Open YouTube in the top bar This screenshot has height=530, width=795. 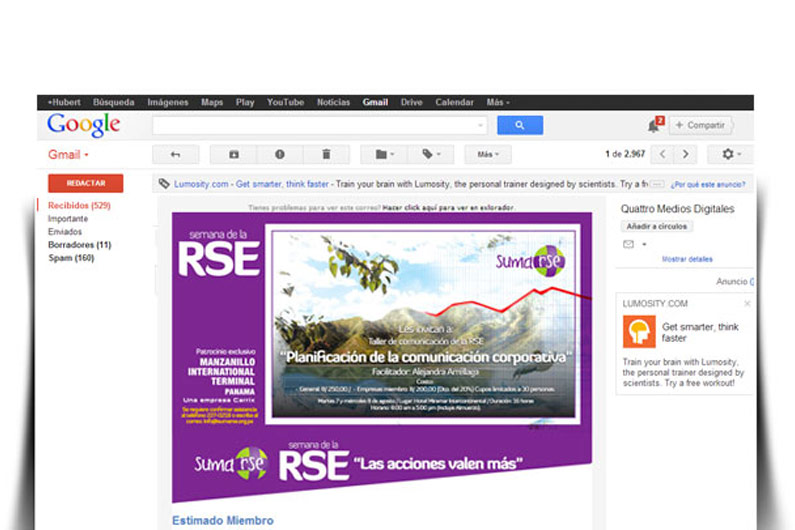point(285,102)
